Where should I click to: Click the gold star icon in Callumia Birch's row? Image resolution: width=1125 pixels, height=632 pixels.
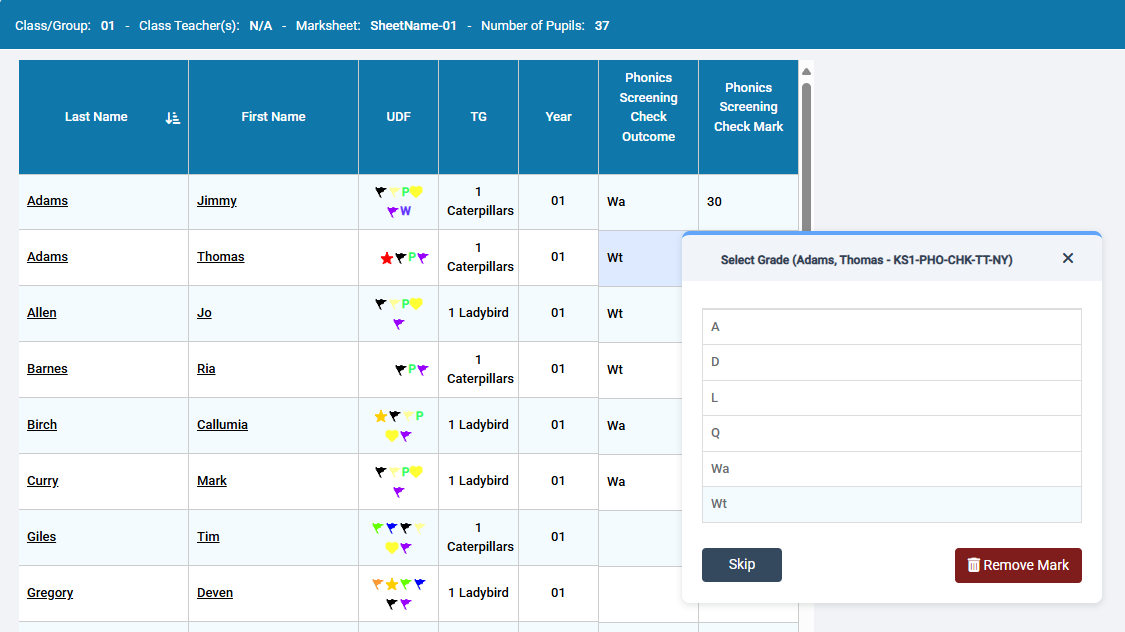380,416
